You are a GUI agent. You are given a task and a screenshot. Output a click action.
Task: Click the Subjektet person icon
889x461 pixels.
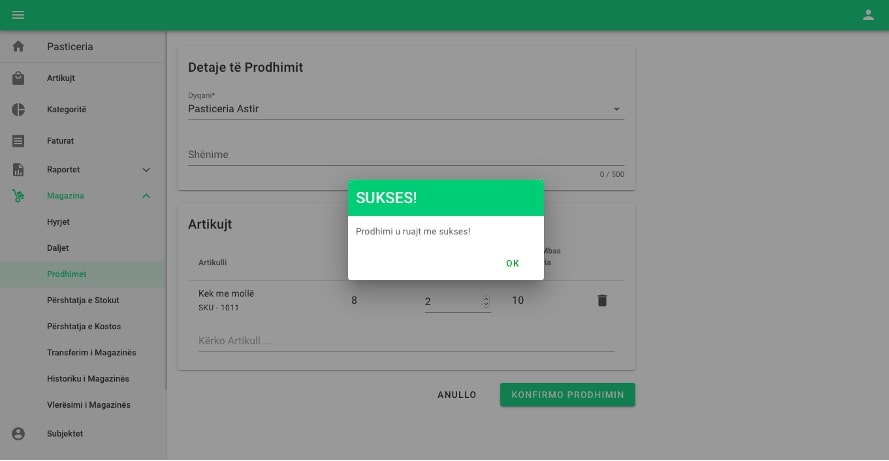[18, 434]
